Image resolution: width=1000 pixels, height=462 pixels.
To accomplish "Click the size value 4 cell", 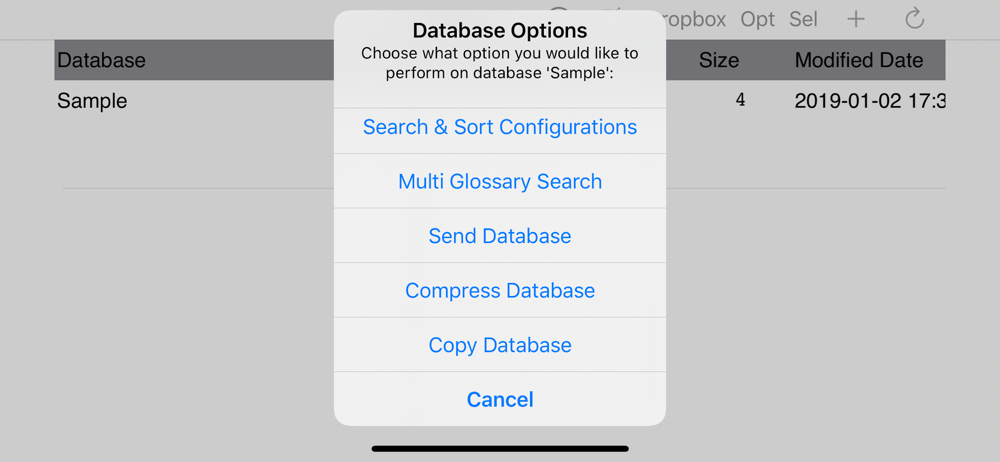I will 740,101.
